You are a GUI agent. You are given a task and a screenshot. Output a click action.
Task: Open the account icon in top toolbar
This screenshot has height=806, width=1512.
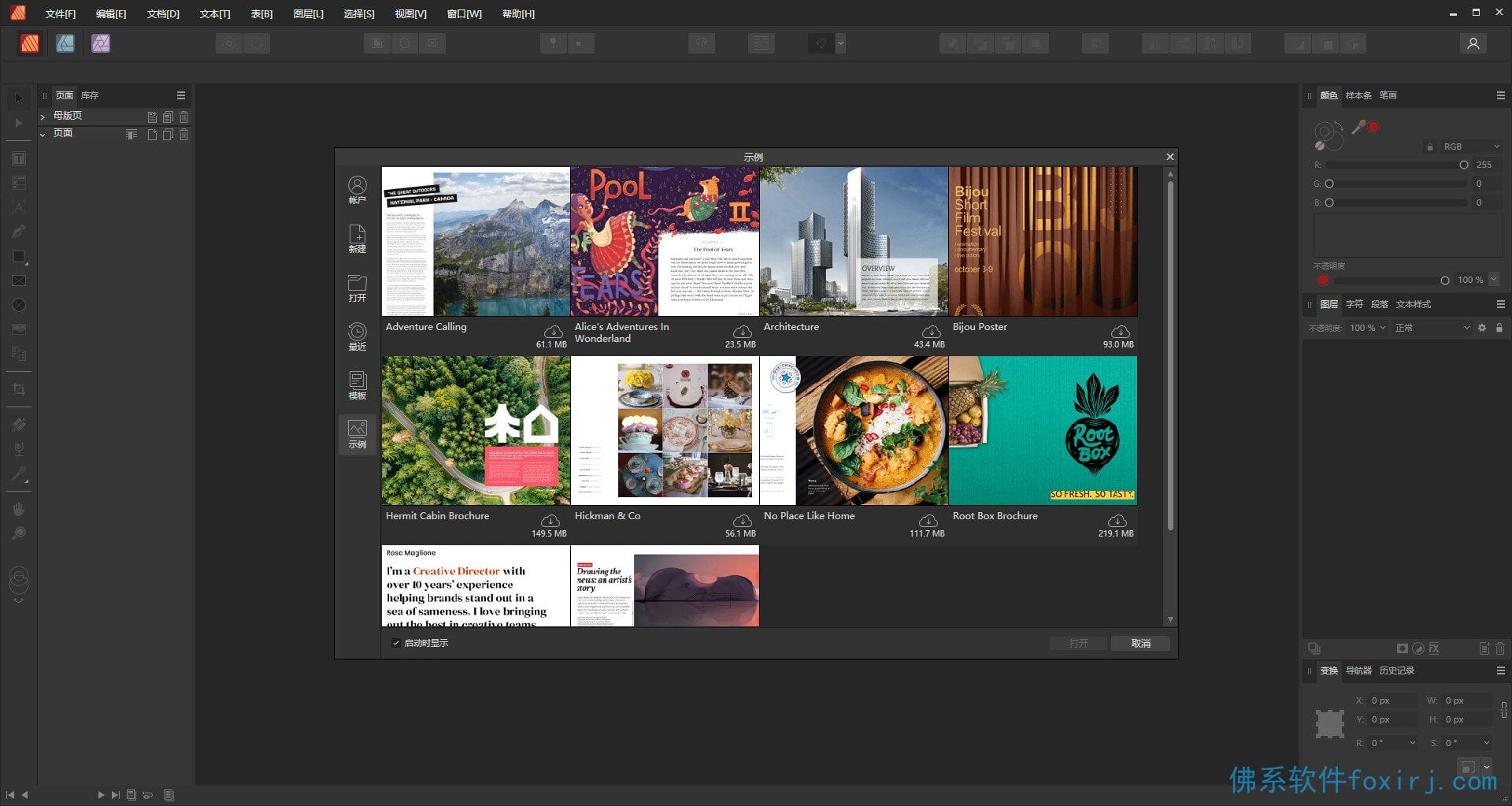click(x=1473, y=43)
